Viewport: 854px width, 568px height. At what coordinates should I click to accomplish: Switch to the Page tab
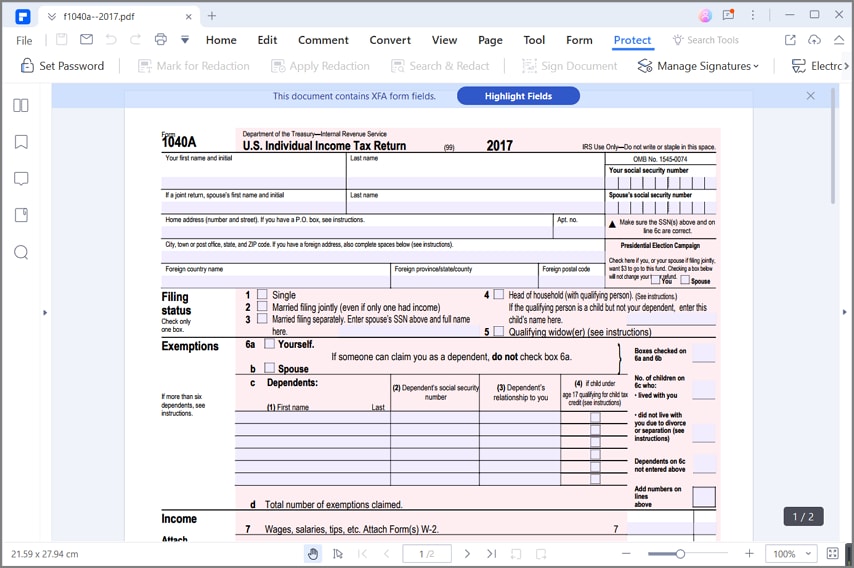click(490, 40)
